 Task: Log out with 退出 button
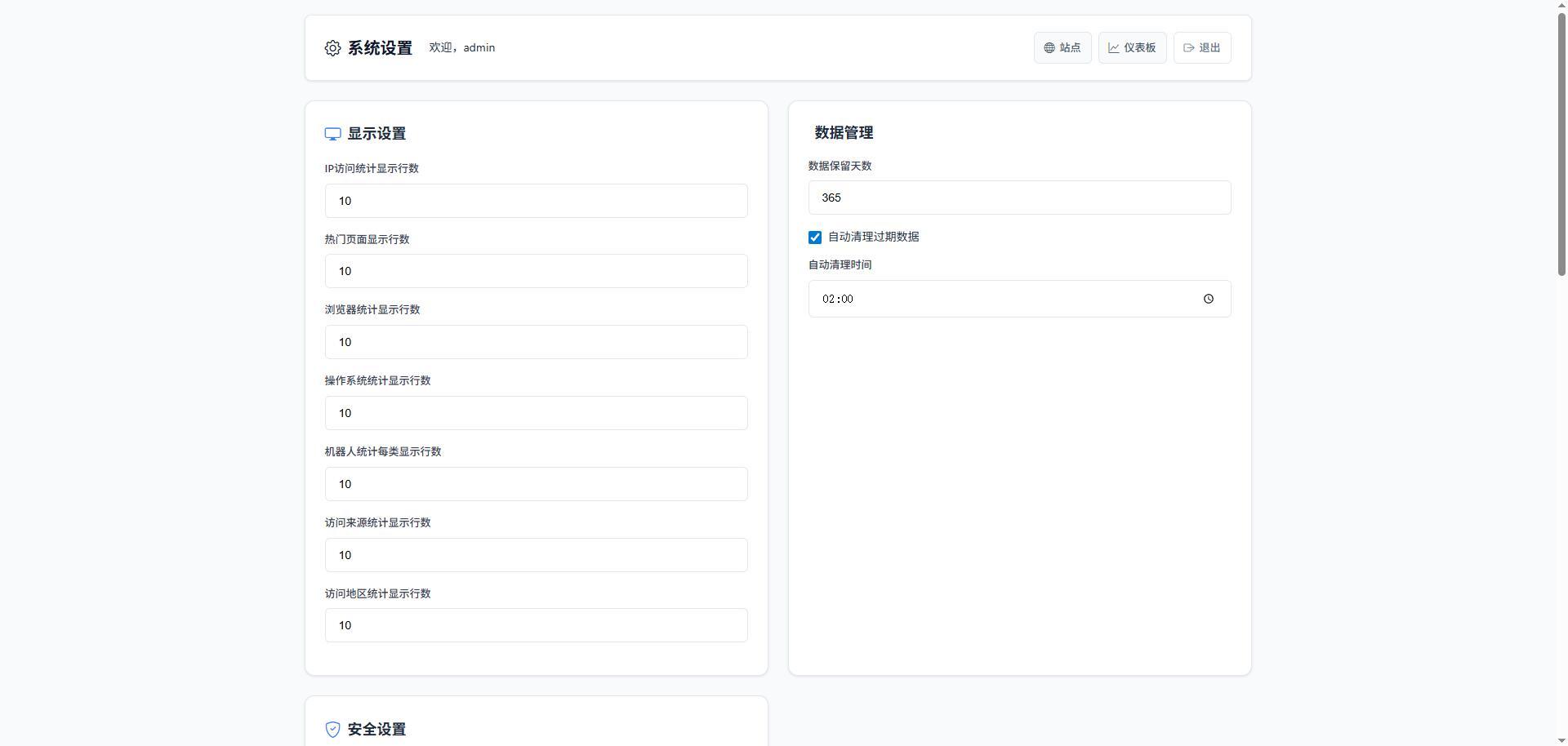[x=1202, y=48]
